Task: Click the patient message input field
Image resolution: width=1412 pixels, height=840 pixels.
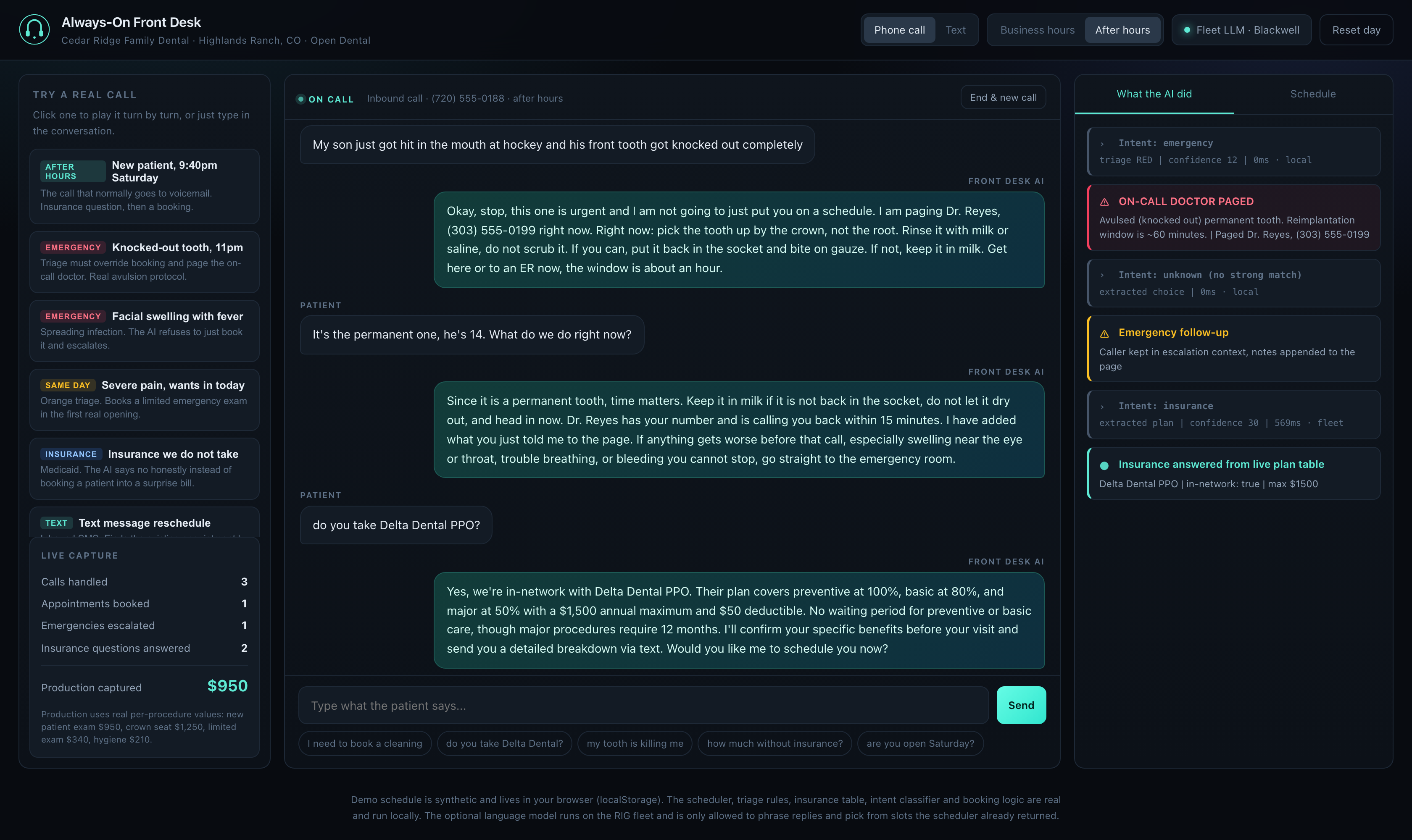Action: coord(643,705)
